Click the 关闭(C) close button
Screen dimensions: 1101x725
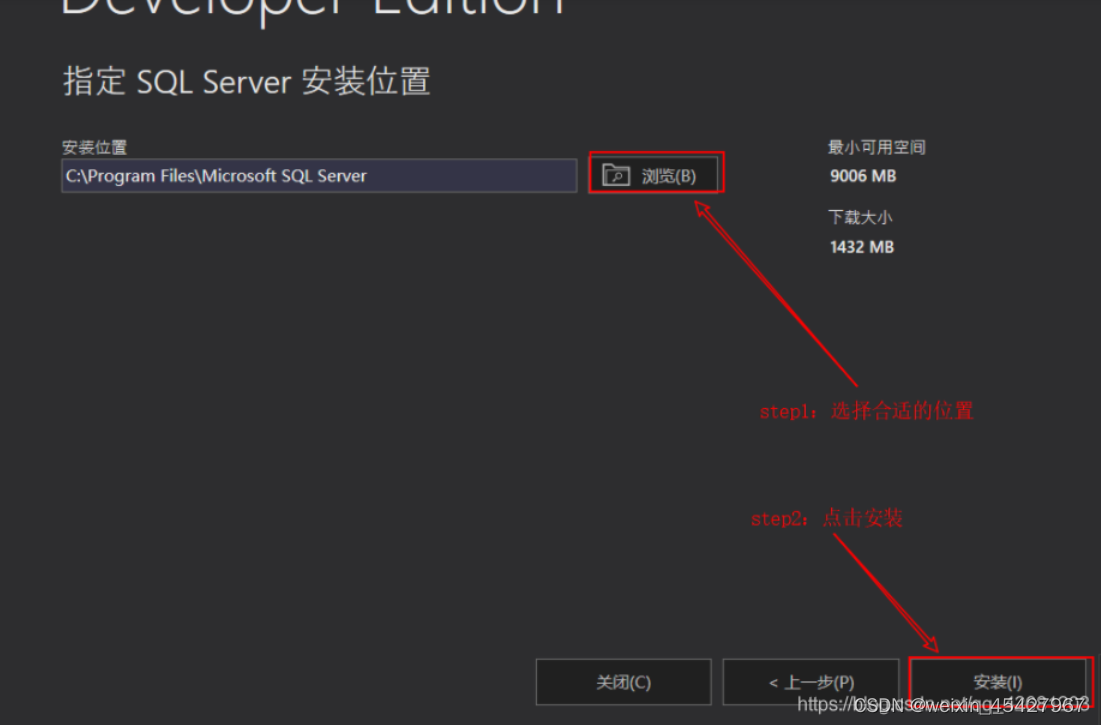click(x=624, y=681)
